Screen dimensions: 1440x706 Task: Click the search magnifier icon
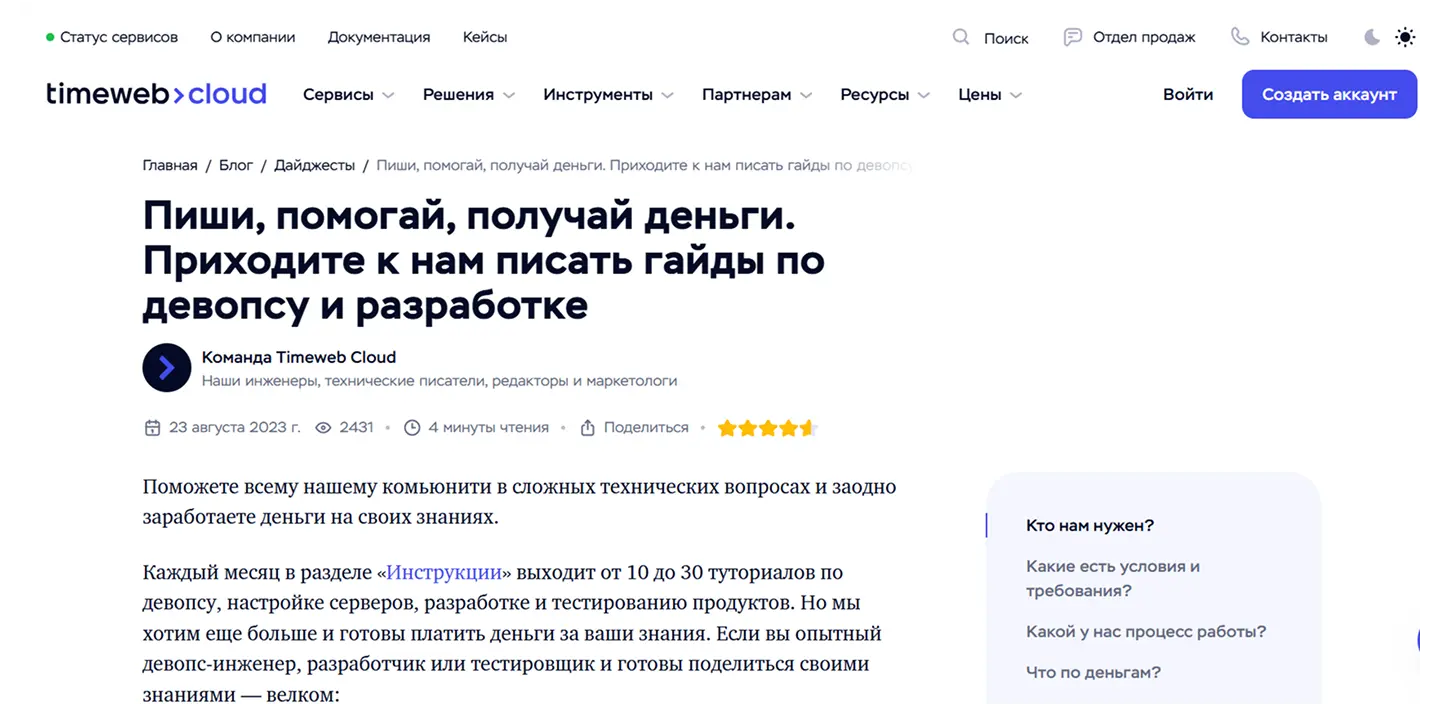[x=961, y=37]
